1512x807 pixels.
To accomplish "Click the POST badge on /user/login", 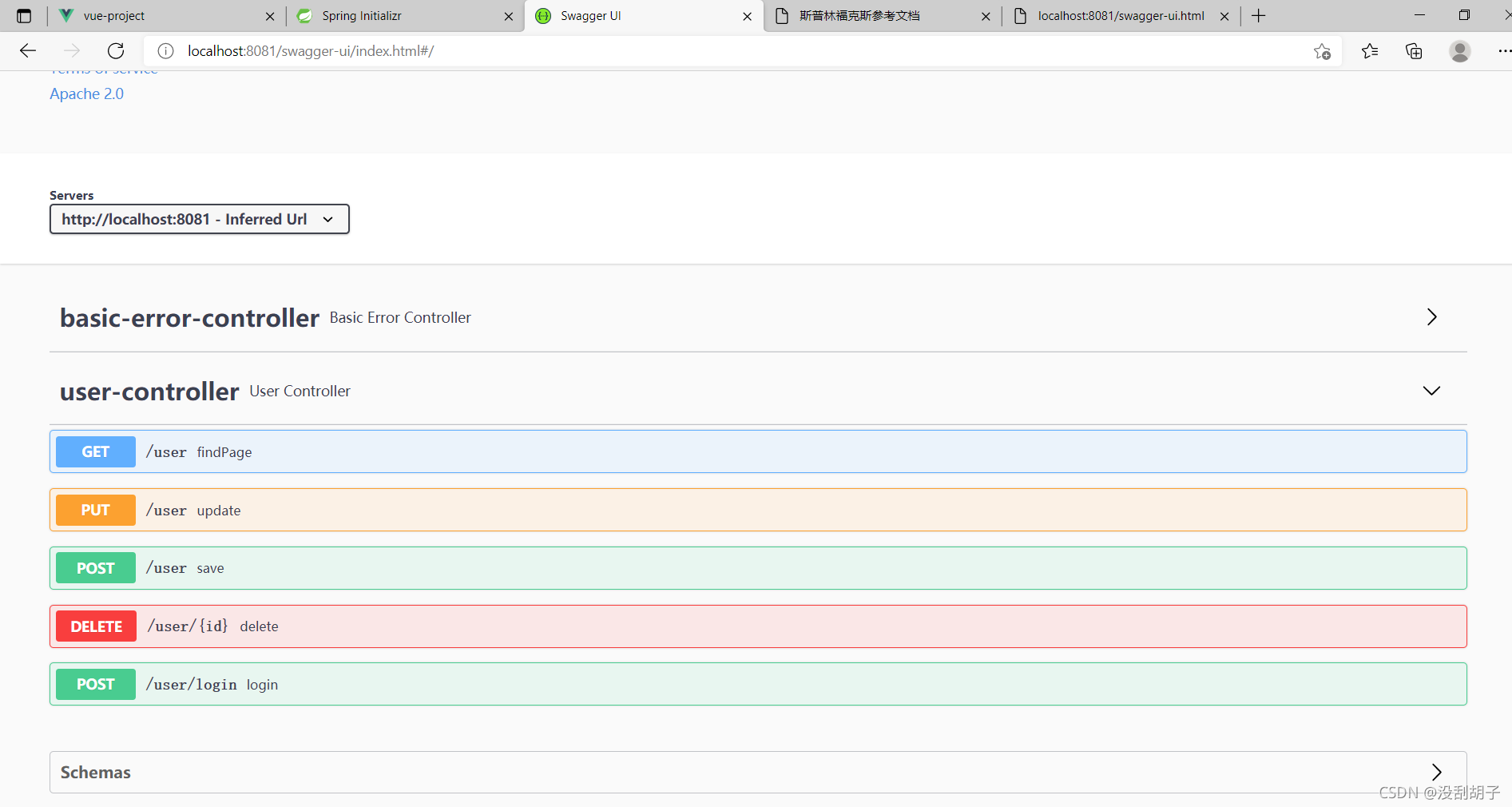I will (x=95, y=684).
